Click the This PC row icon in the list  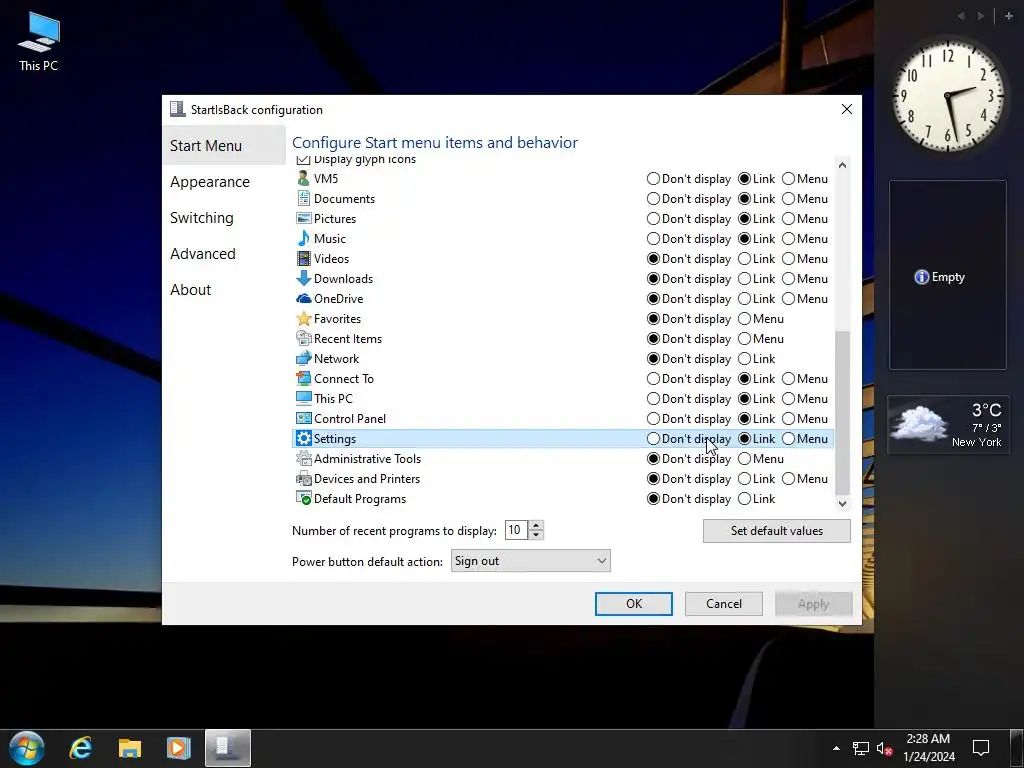click(x=303, y=398)
